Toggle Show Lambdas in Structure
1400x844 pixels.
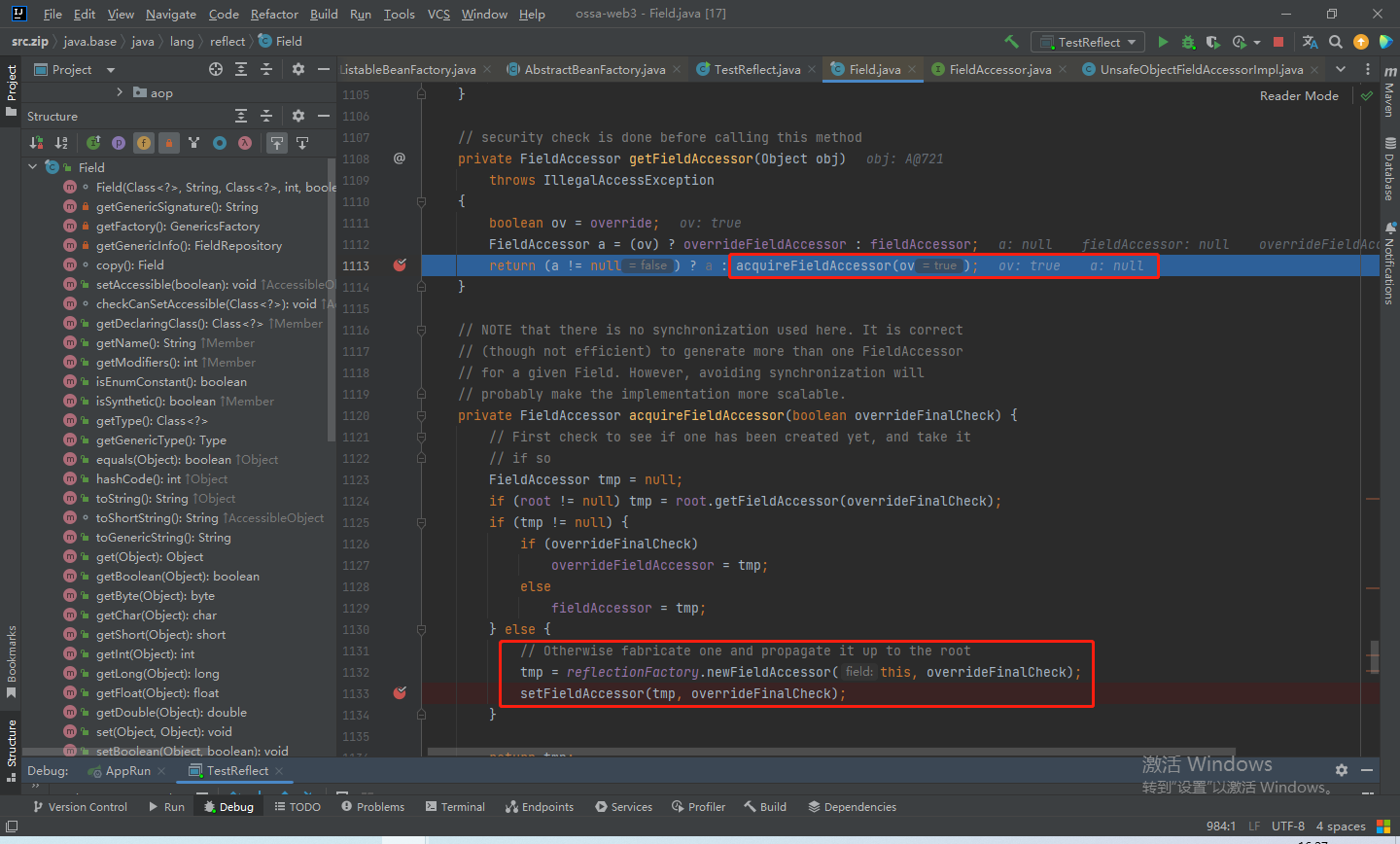coord(245,143)
